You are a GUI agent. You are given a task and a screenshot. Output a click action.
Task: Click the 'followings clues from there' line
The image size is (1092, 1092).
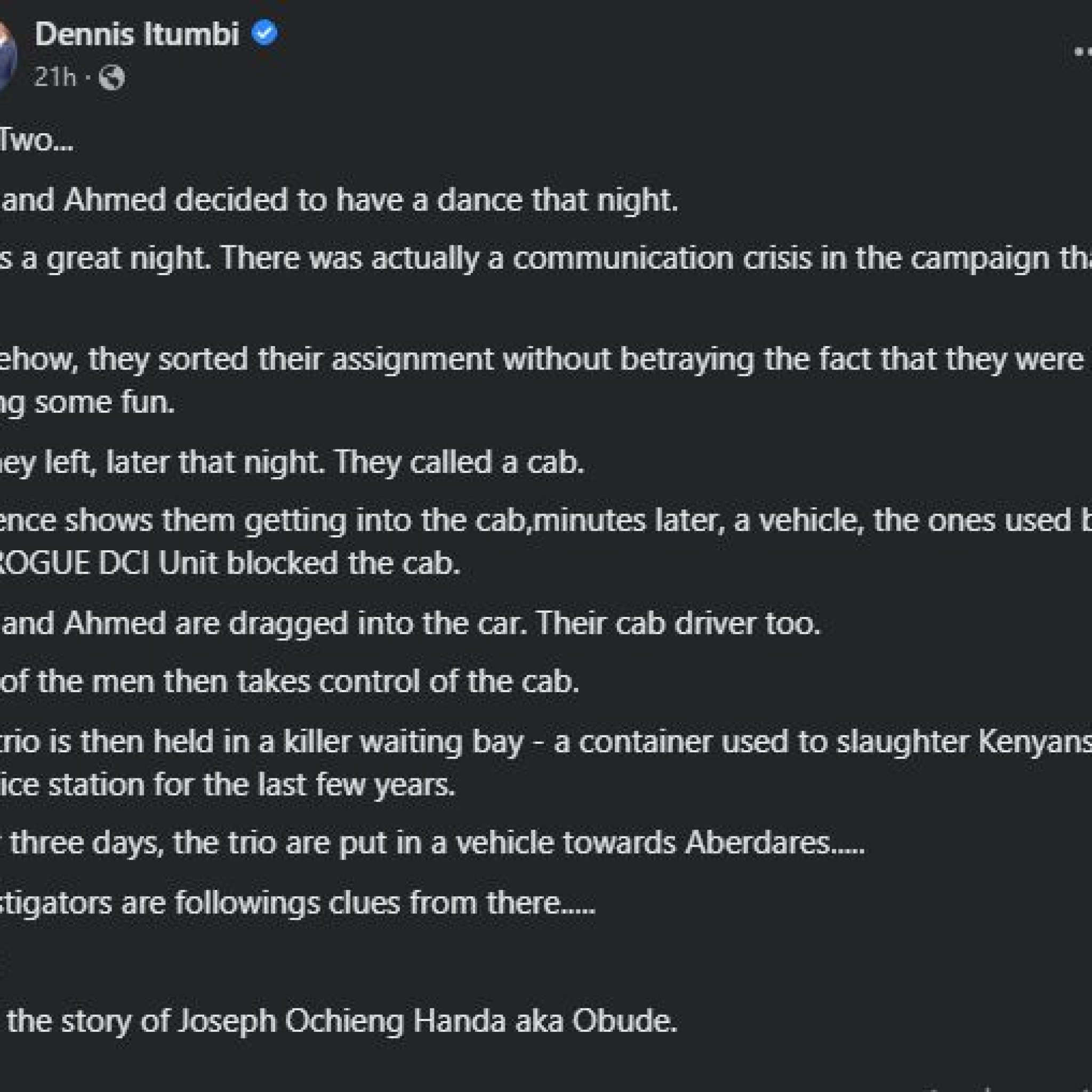coord(298,903)
